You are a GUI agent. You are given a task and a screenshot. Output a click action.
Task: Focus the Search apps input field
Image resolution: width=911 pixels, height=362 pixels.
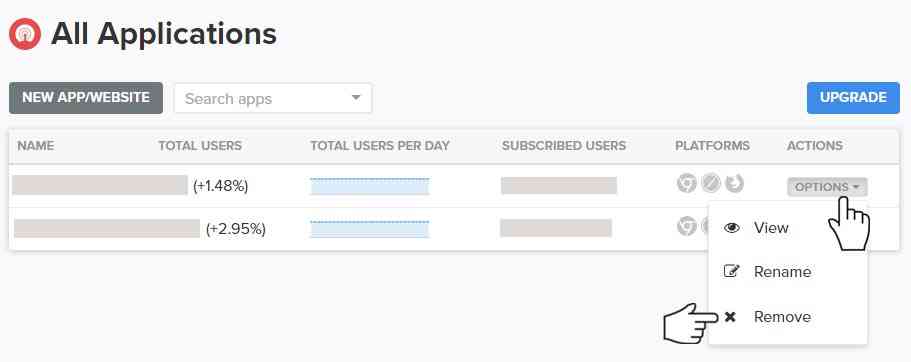[x=272, y=98]
